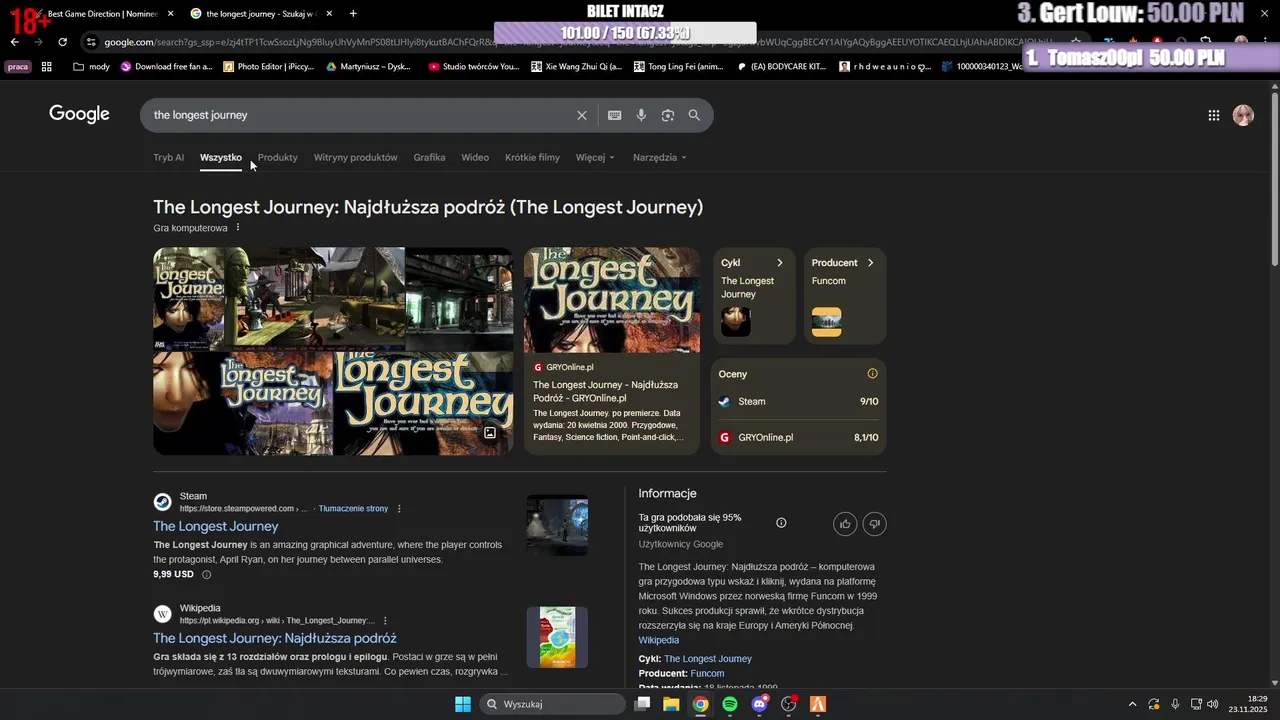Open OBS Studio from taskbar
The width and height of the screenshot is (1280, 720).
(789, 704)
